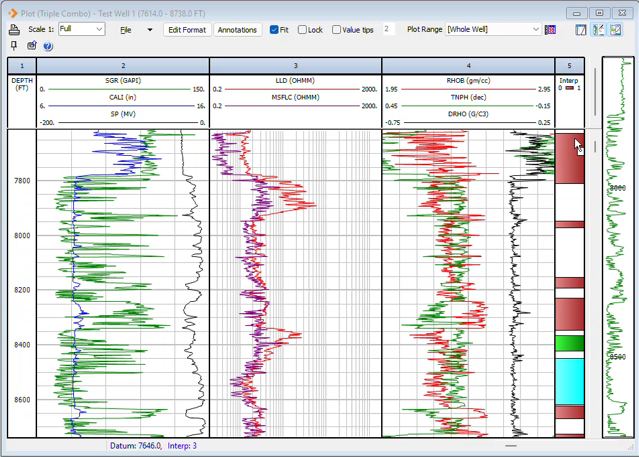Click the first icon in top-right toolbar group
The height and width of the screenshot is (457, 639).
(x=581, y=30)
